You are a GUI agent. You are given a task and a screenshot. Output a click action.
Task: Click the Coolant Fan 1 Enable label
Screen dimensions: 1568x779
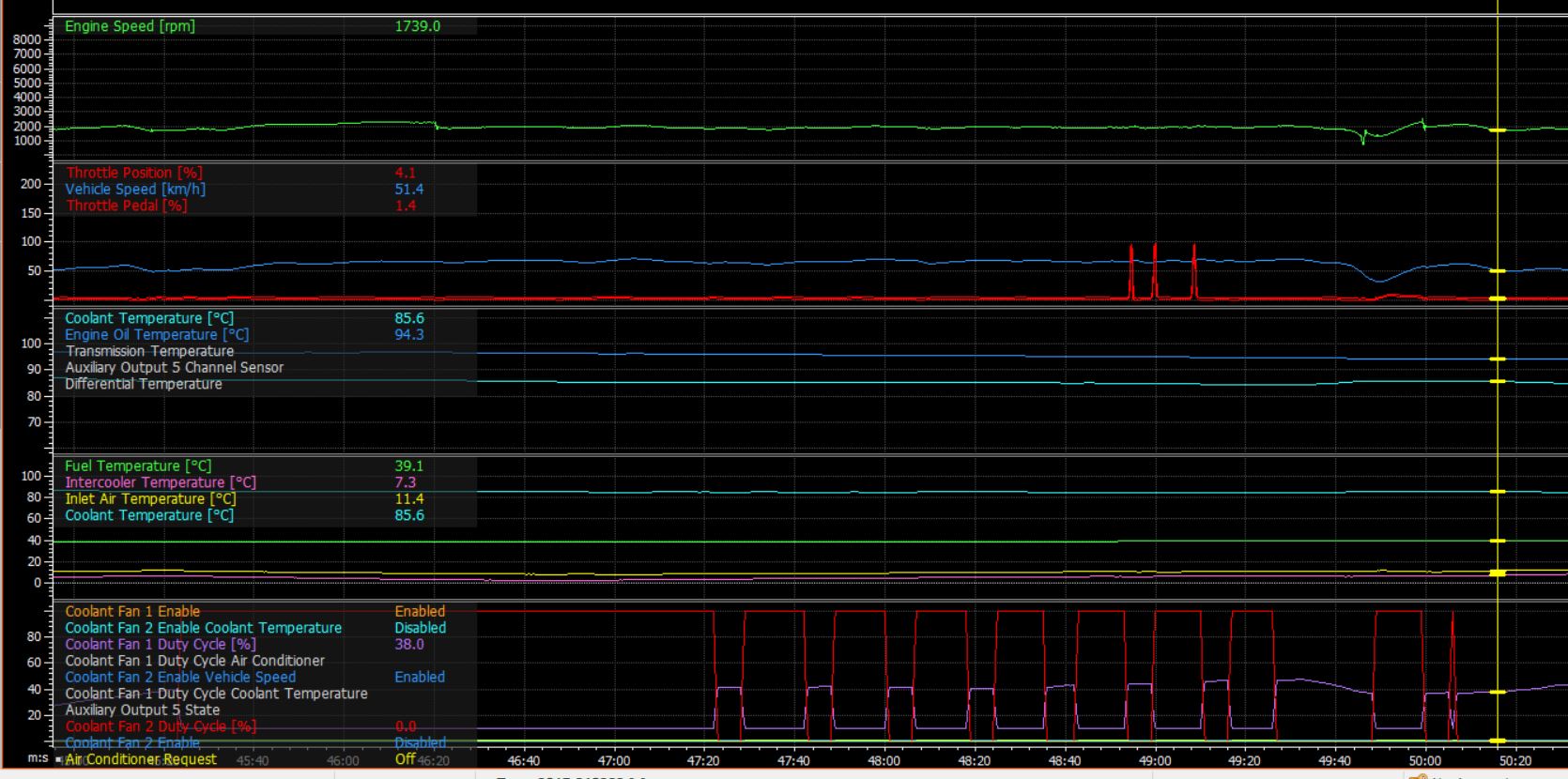(x=131, y=612)
